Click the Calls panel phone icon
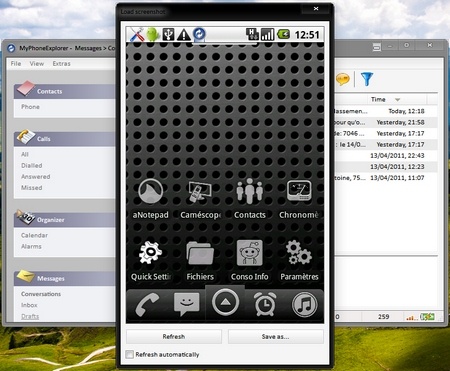Screen dimensions: 450x371 click(x=25, y=137)
